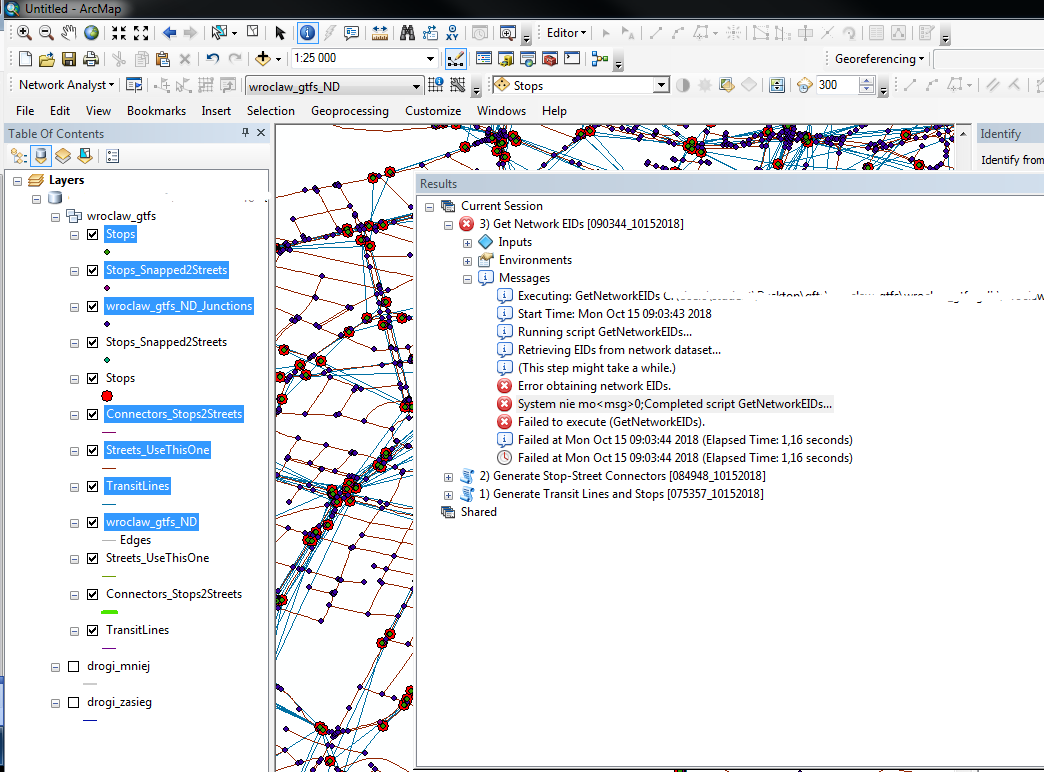This screenshot has width=1044, height=772.
Task: Show Network Analyst window icon
Action: click(x=134, y=85)
